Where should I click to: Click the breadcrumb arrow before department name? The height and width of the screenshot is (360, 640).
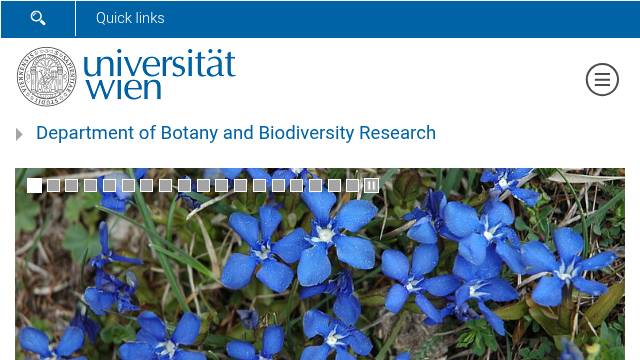19,134
